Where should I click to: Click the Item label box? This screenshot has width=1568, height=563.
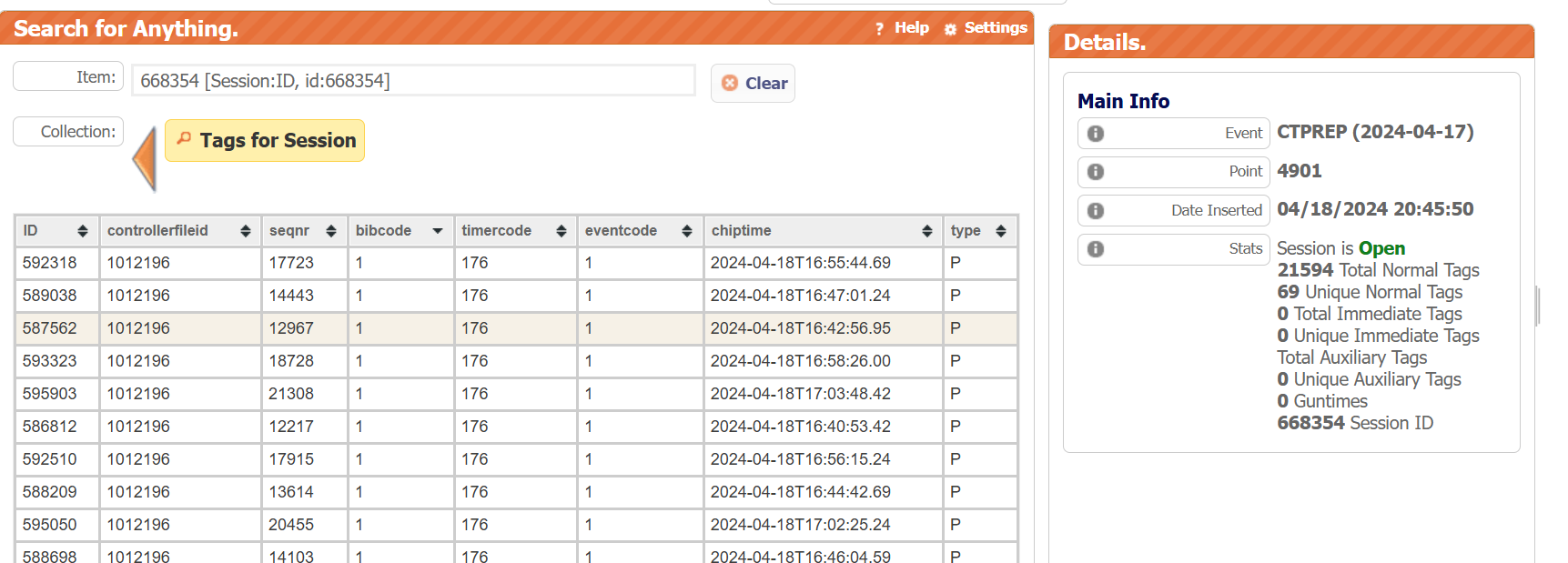tap(68, 76)
